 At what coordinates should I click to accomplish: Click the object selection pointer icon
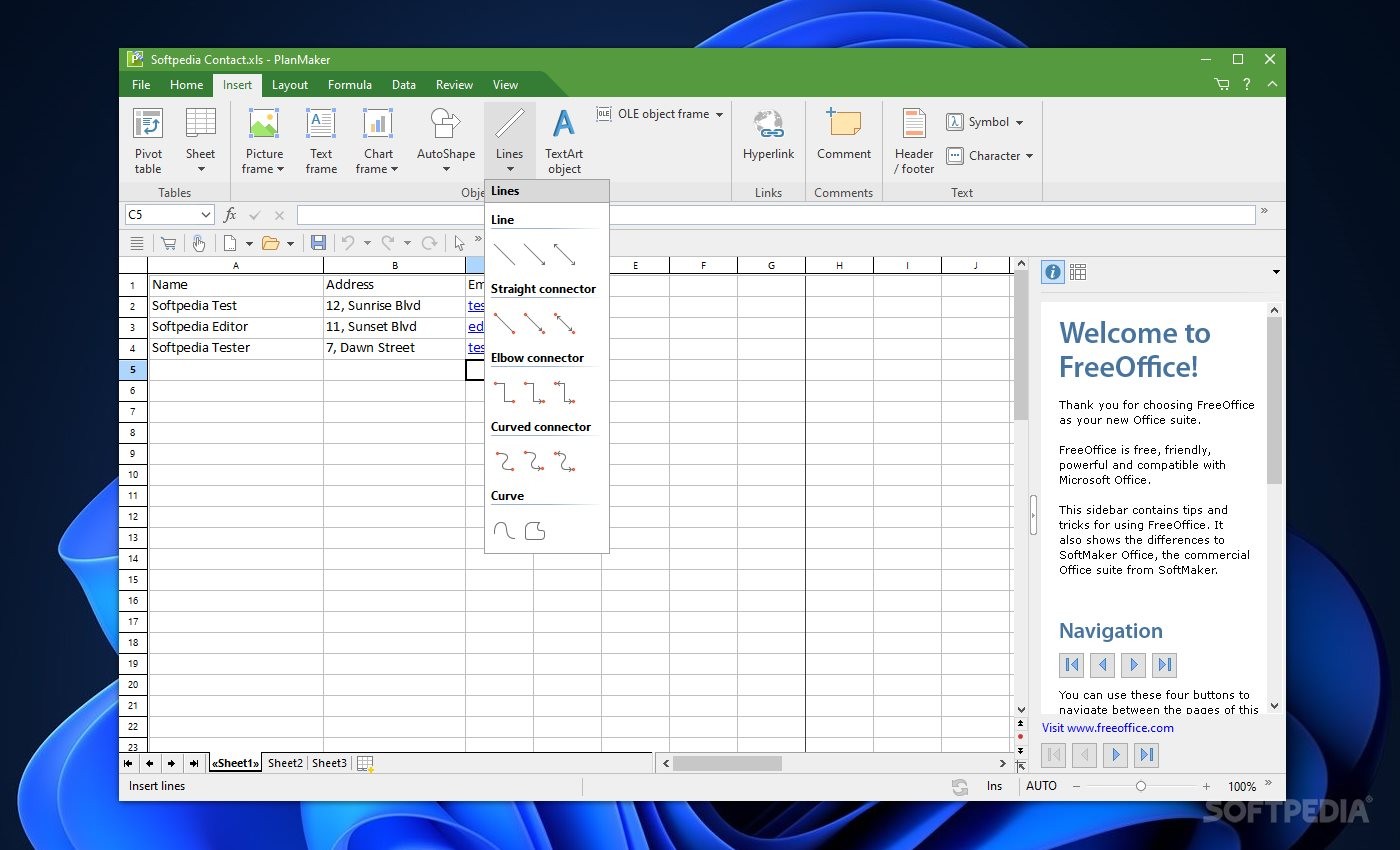click(459, 243)
